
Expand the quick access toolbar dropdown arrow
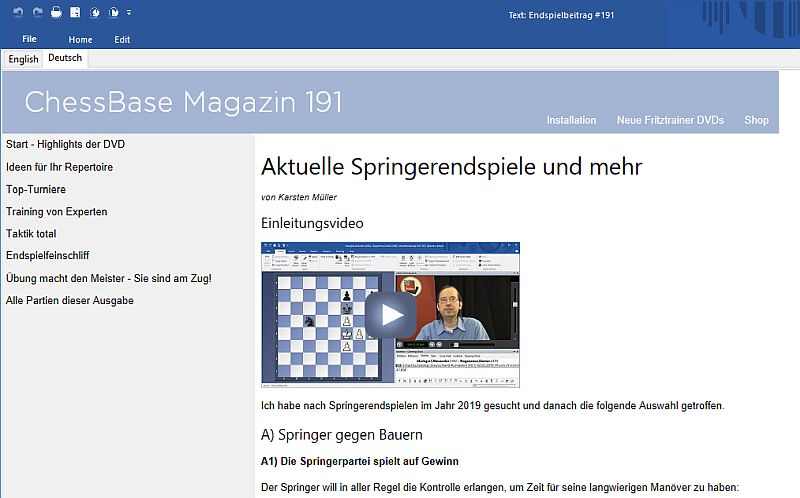point(129,13)
